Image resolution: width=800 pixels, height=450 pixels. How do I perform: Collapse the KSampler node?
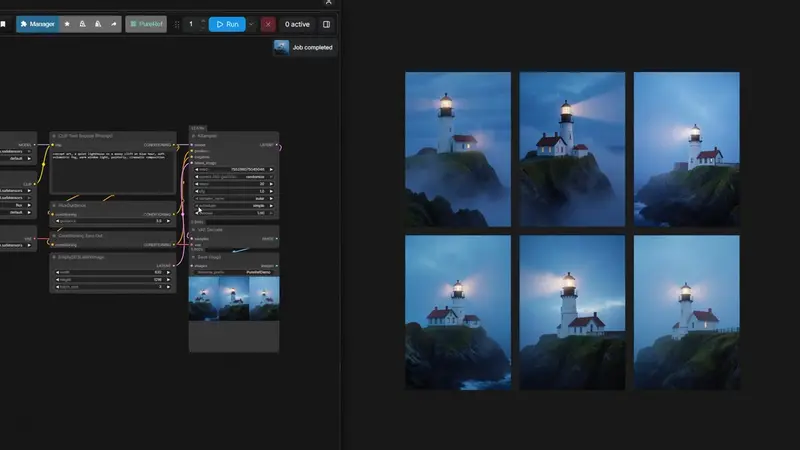pyautogui.click(x=193, y=136)
